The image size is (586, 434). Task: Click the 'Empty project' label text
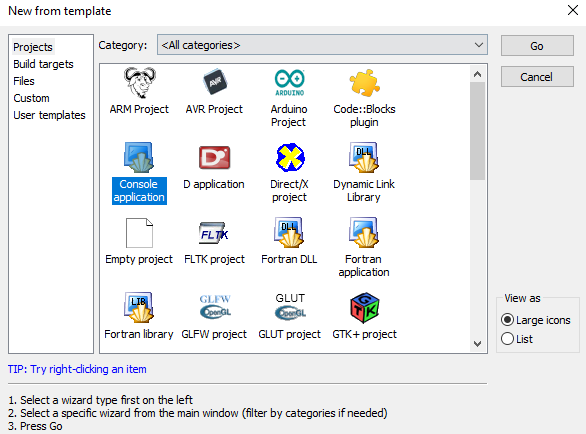click(139, 259)
